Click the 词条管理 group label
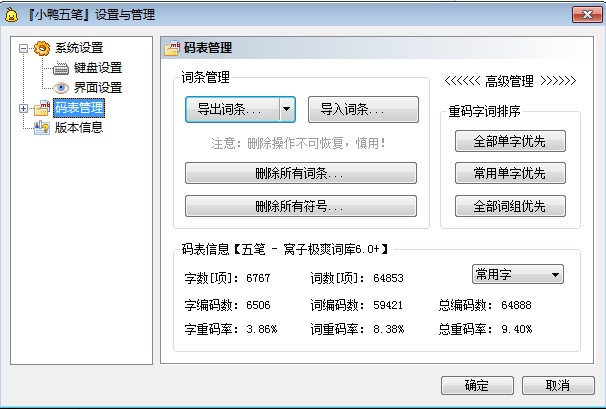 tap(206, 77)
